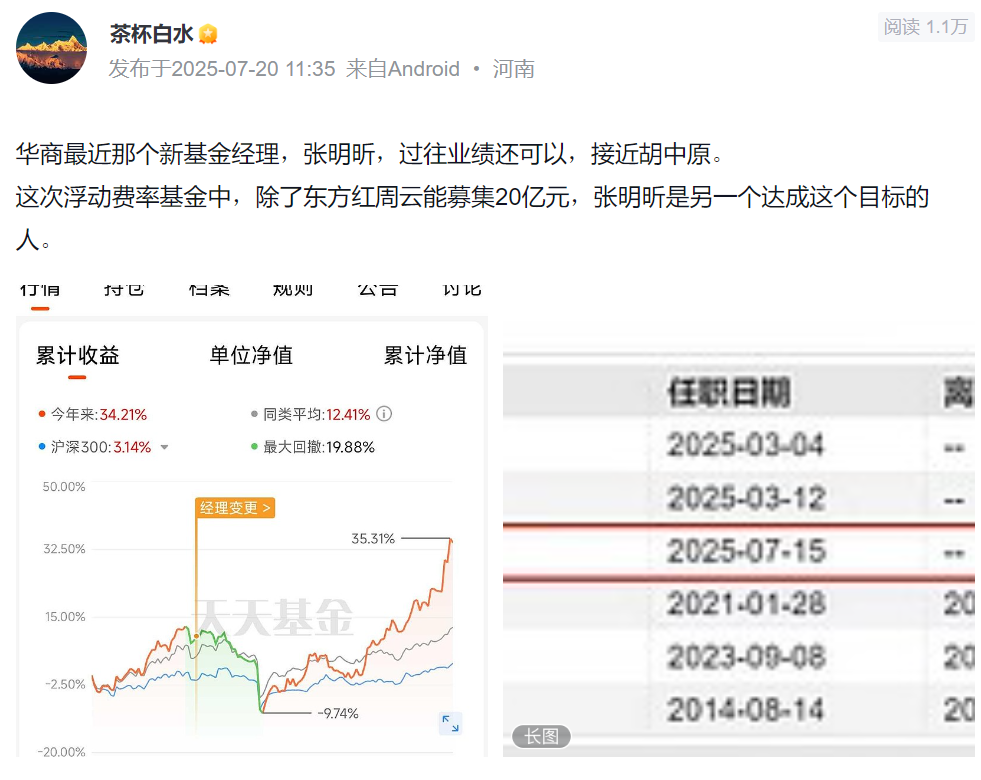Expand the 沪深300 benchmark dropdown arrow
Viewport: 981px width, 780px height.
point(165,447)
